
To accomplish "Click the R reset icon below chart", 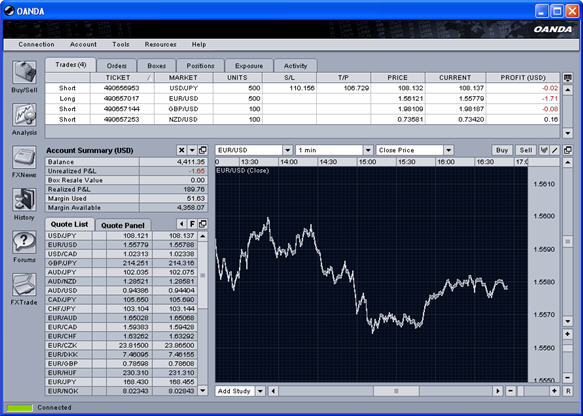I will pos(568,391).
